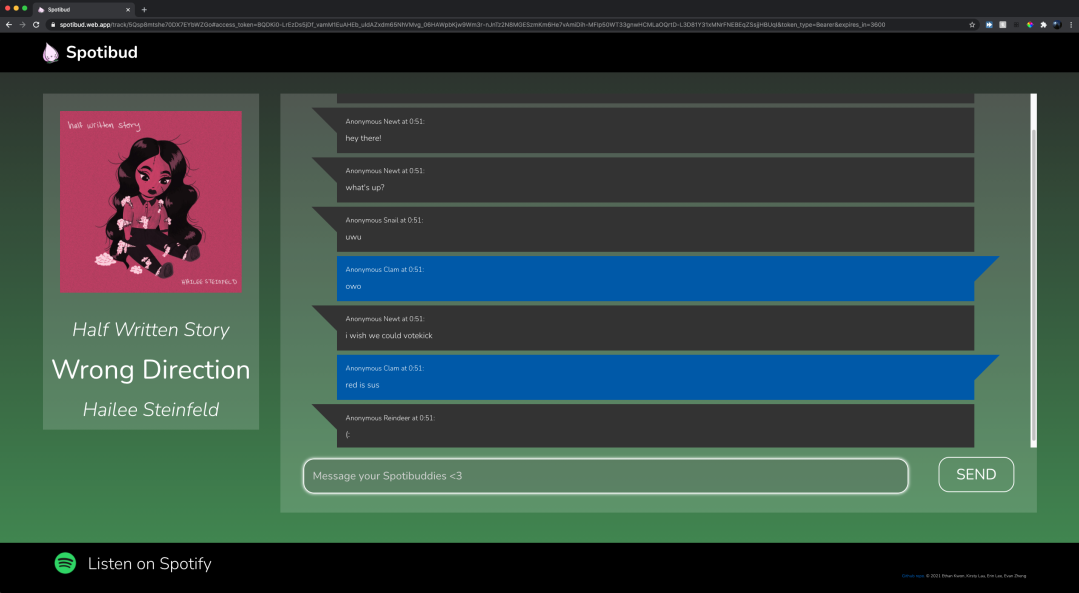
Task: Click the SEND button
Action: 976,474
